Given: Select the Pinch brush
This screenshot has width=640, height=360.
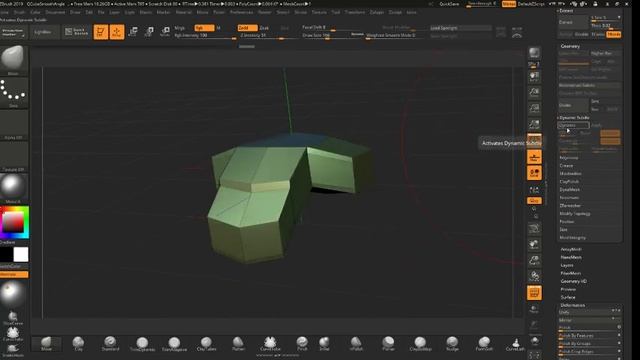Looking at the screenshot, I should click(302, 343).
